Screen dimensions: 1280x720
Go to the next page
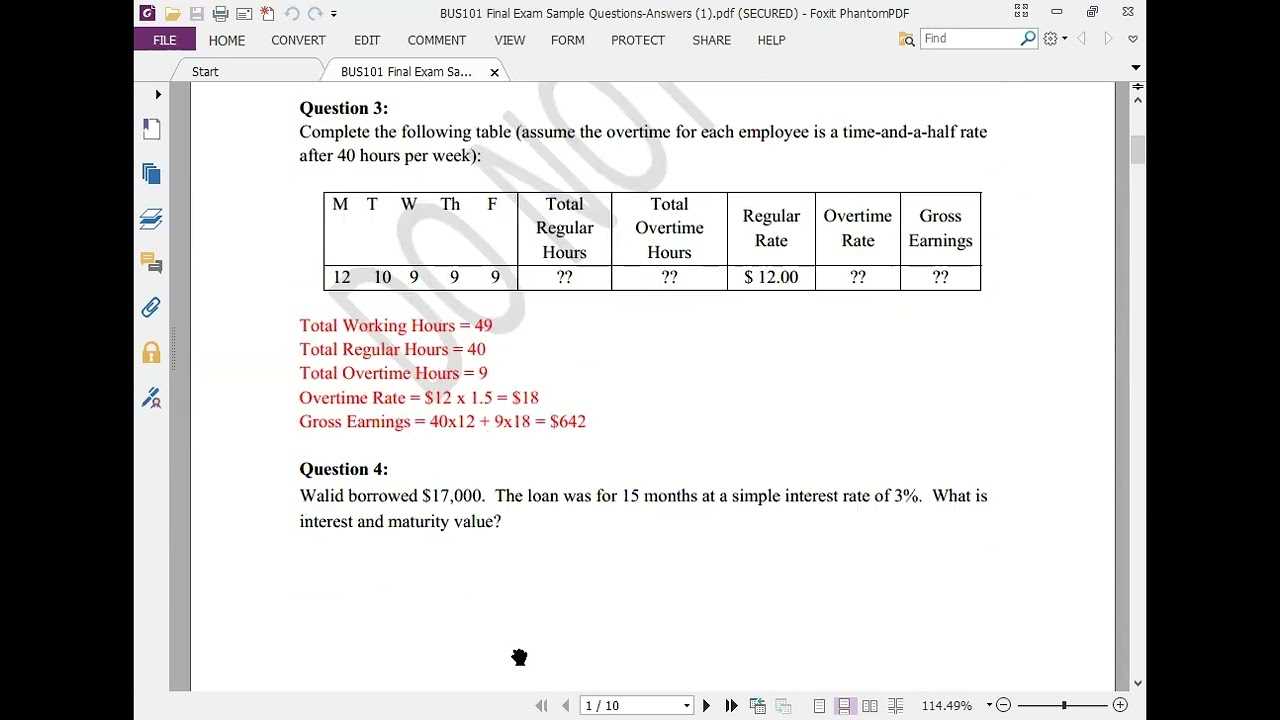pyautogui.click(x=707, y=705)
